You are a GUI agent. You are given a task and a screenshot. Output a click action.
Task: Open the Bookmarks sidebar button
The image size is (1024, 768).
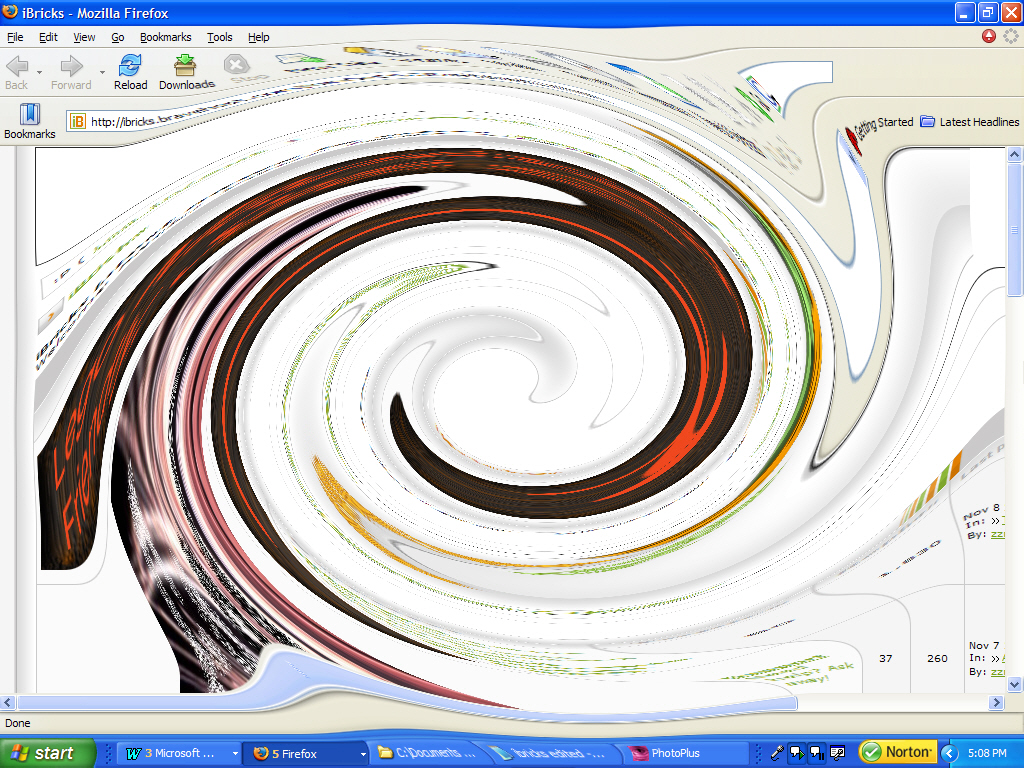point(29,121)
